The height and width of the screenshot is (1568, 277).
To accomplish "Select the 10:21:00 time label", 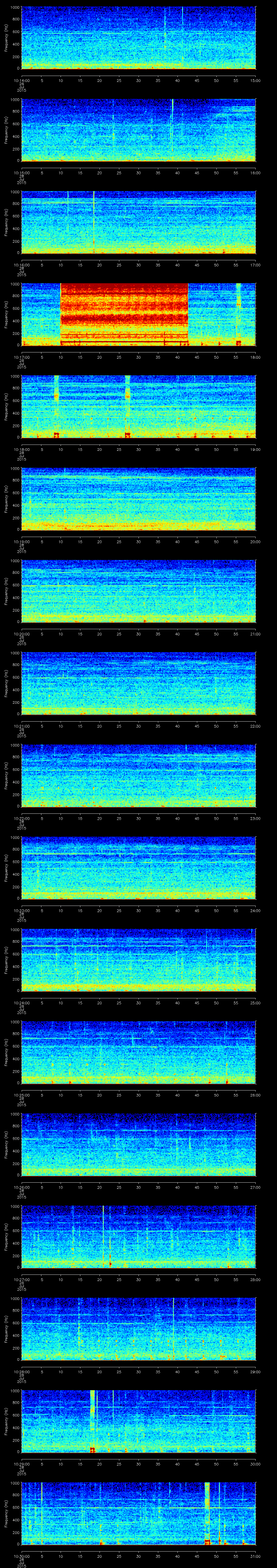I will click(x=21, y=726).
